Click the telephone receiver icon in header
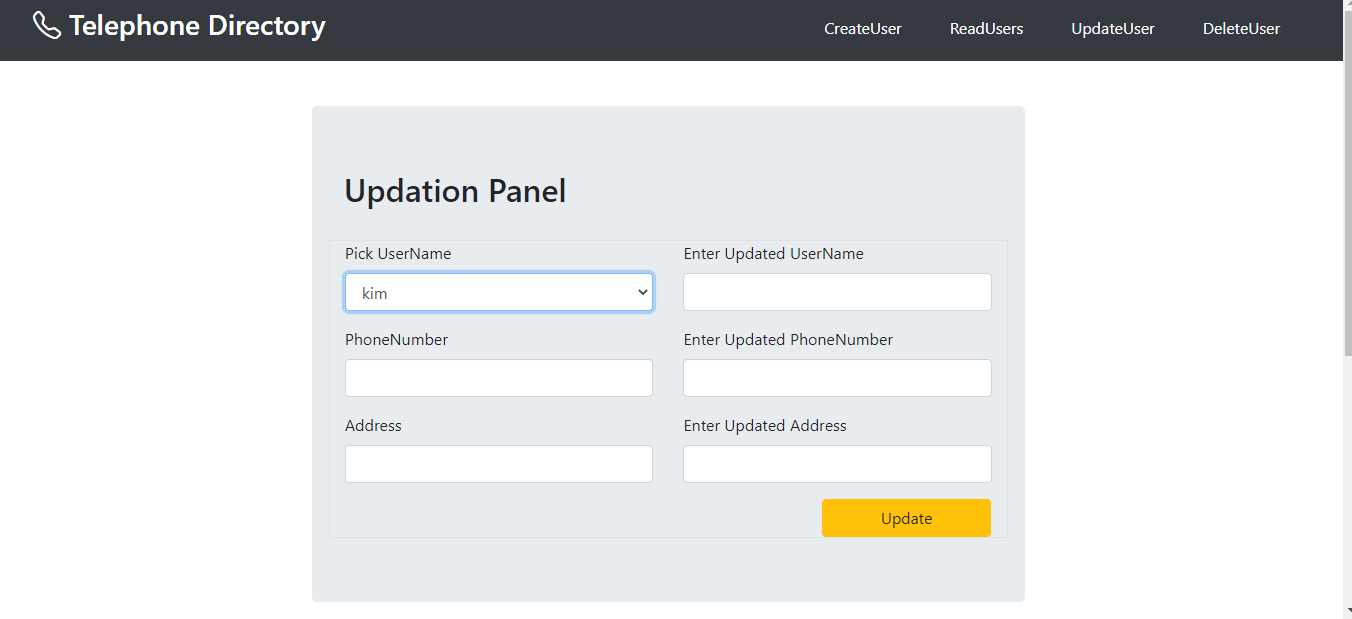Viewport: 1352px width, 619px height. [x=47, y=25]
